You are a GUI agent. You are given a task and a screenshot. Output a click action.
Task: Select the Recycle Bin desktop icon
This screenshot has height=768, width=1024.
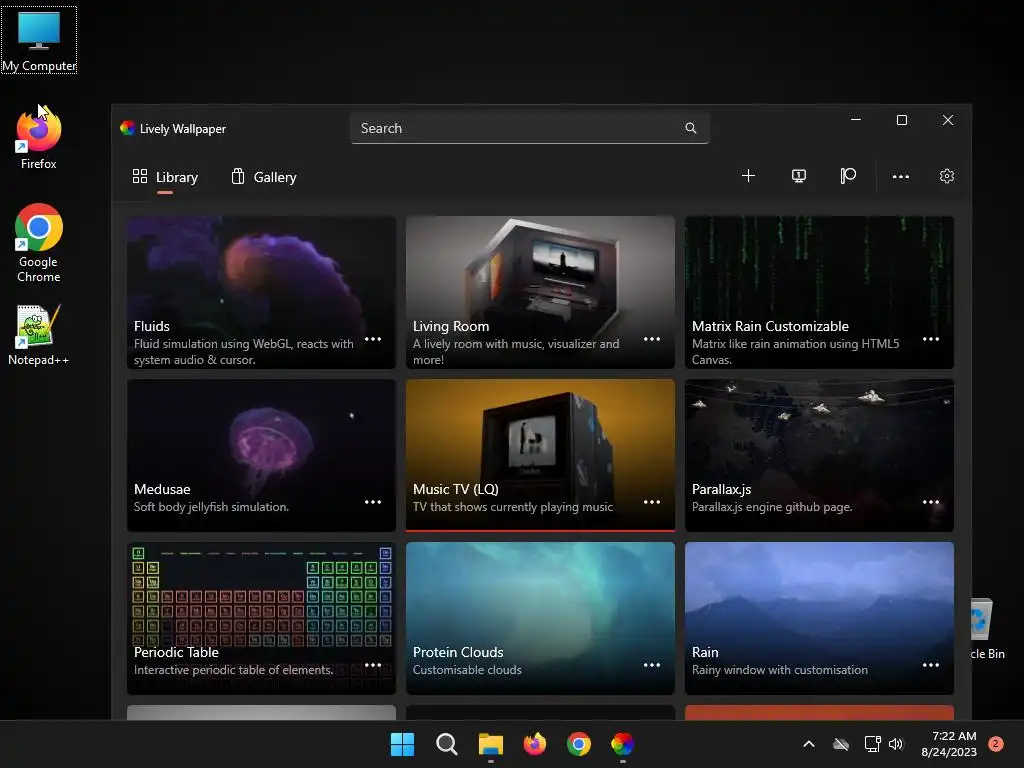(x=987, y=628)
